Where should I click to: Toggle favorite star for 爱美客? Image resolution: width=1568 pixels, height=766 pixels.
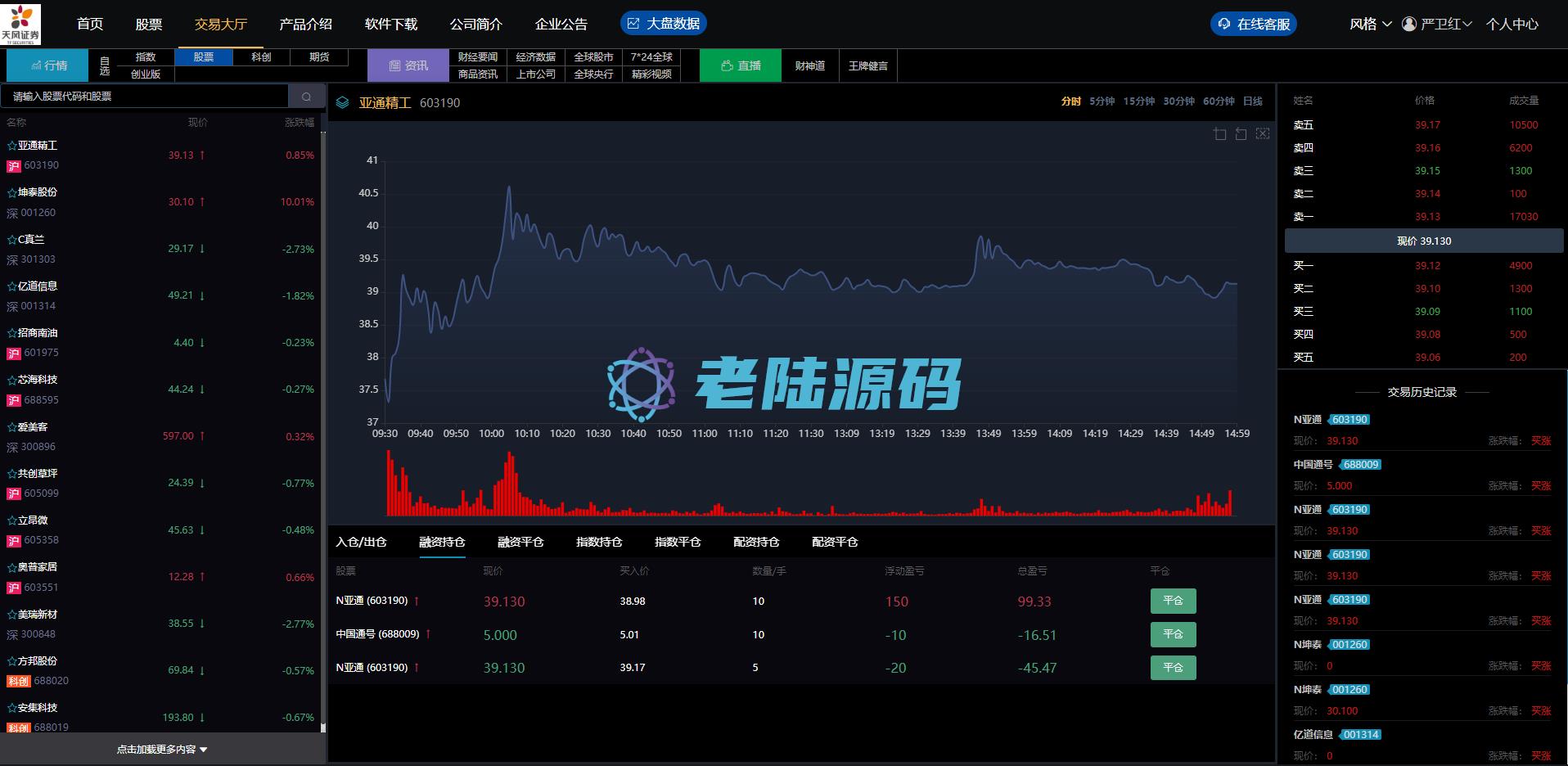[x=12, y=427]
